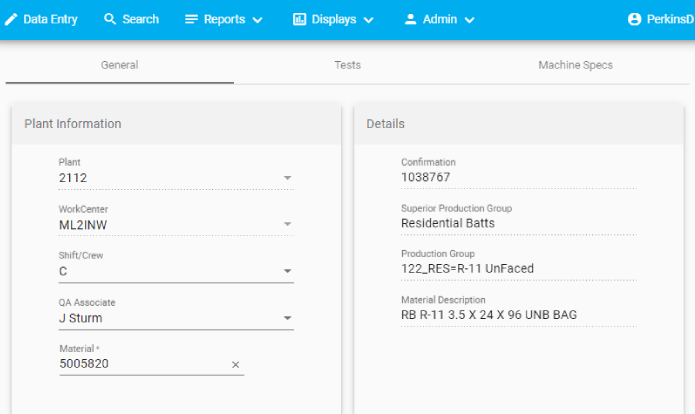The image size is (695, 414).
Task: Click the Residential Batts value
Action: pyautogui.click(x=448, y=223)
